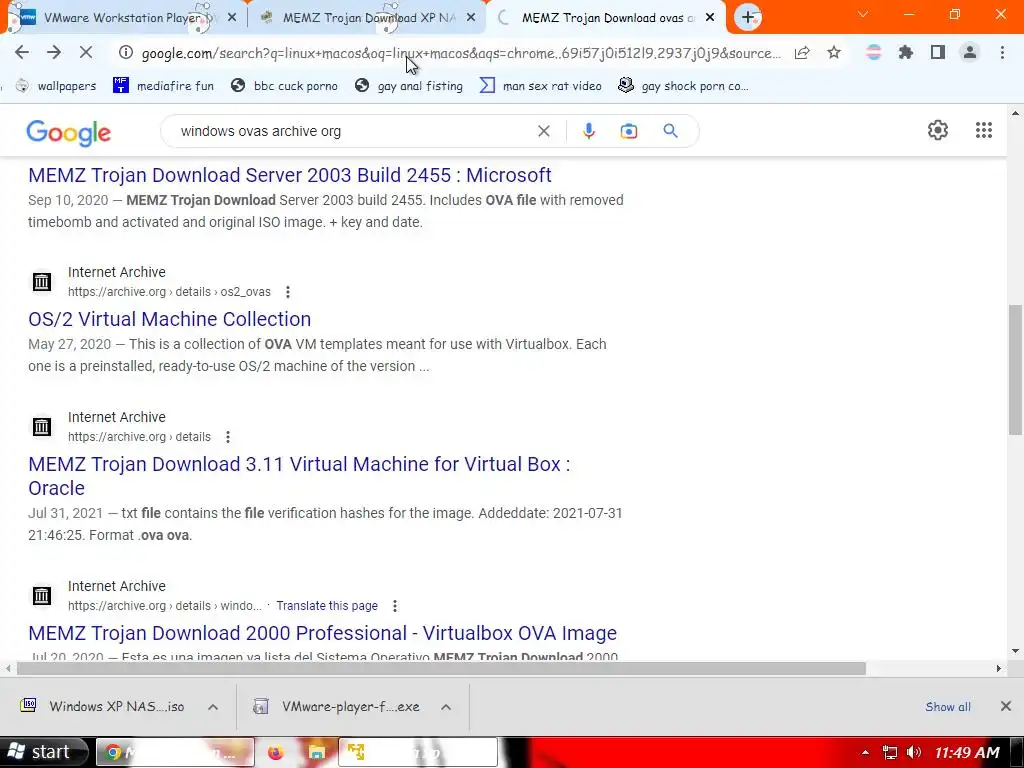Open Google quick settings gear

(x=938, y=130)
